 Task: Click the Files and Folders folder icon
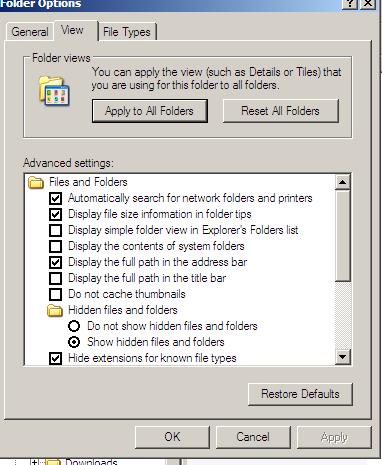(36, 183)
